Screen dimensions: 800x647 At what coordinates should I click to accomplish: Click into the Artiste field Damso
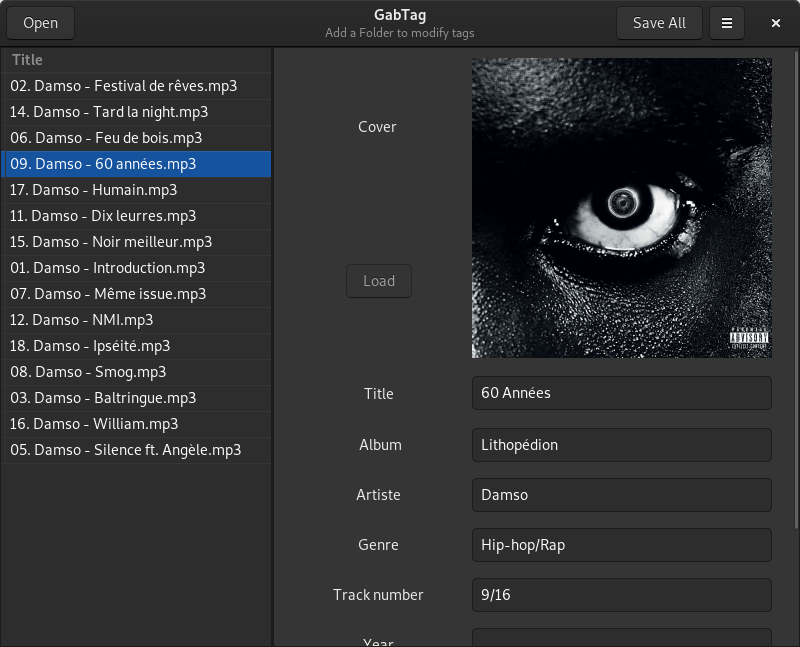(x=621, y=495)
